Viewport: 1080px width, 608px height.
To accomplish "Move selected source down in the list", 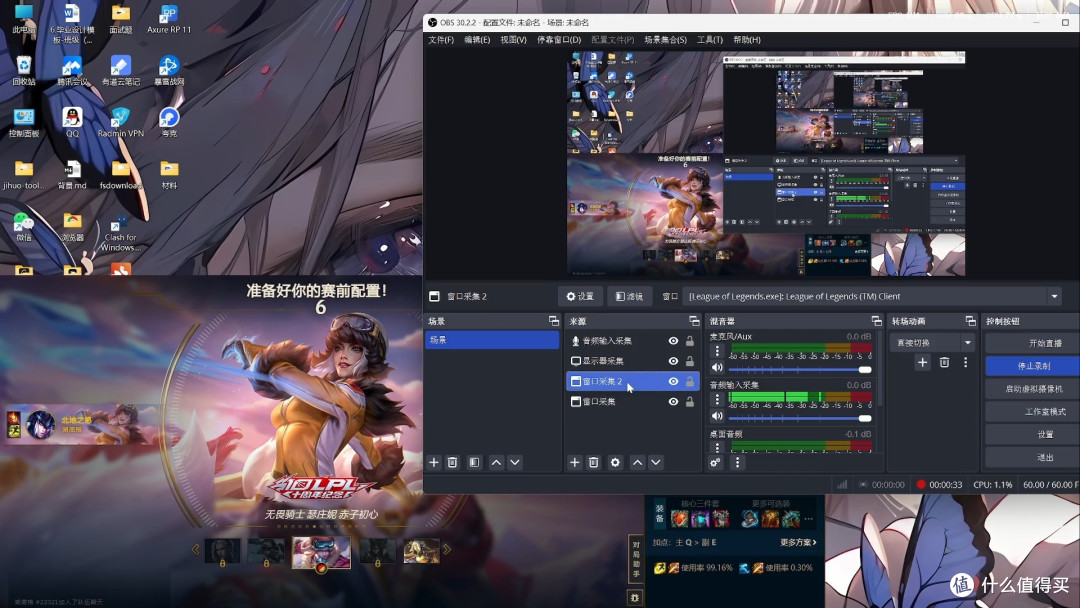I will point(656,463).
